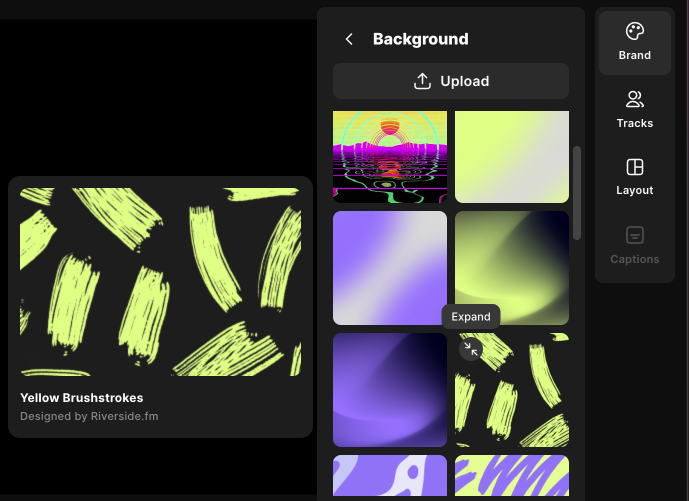The height and width of the screenshot is (501, 689).
Task: Pick the dark yellow-green glow background
Action: pyautogui.click(x=512, y=268)
